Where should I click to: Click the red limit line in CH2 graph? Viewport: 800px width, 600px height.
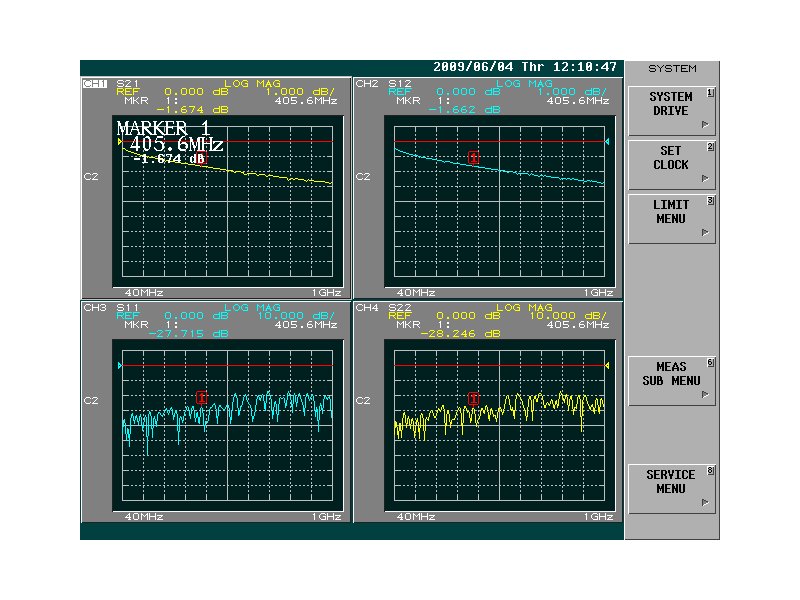click(540, 141)
